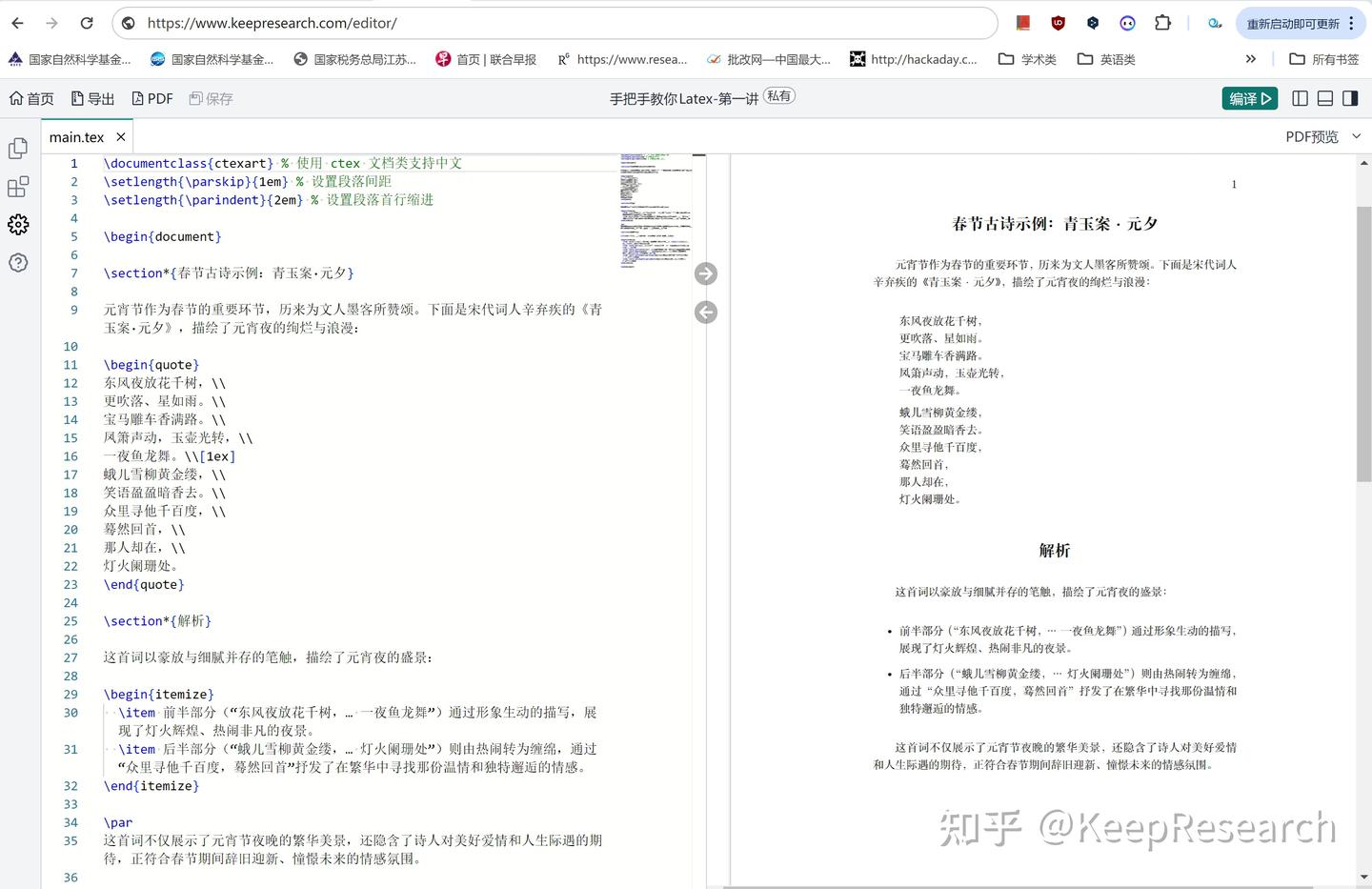
Task: Click the right-arrow sync-to-PDF icon between panes
Action: [705, 273]
